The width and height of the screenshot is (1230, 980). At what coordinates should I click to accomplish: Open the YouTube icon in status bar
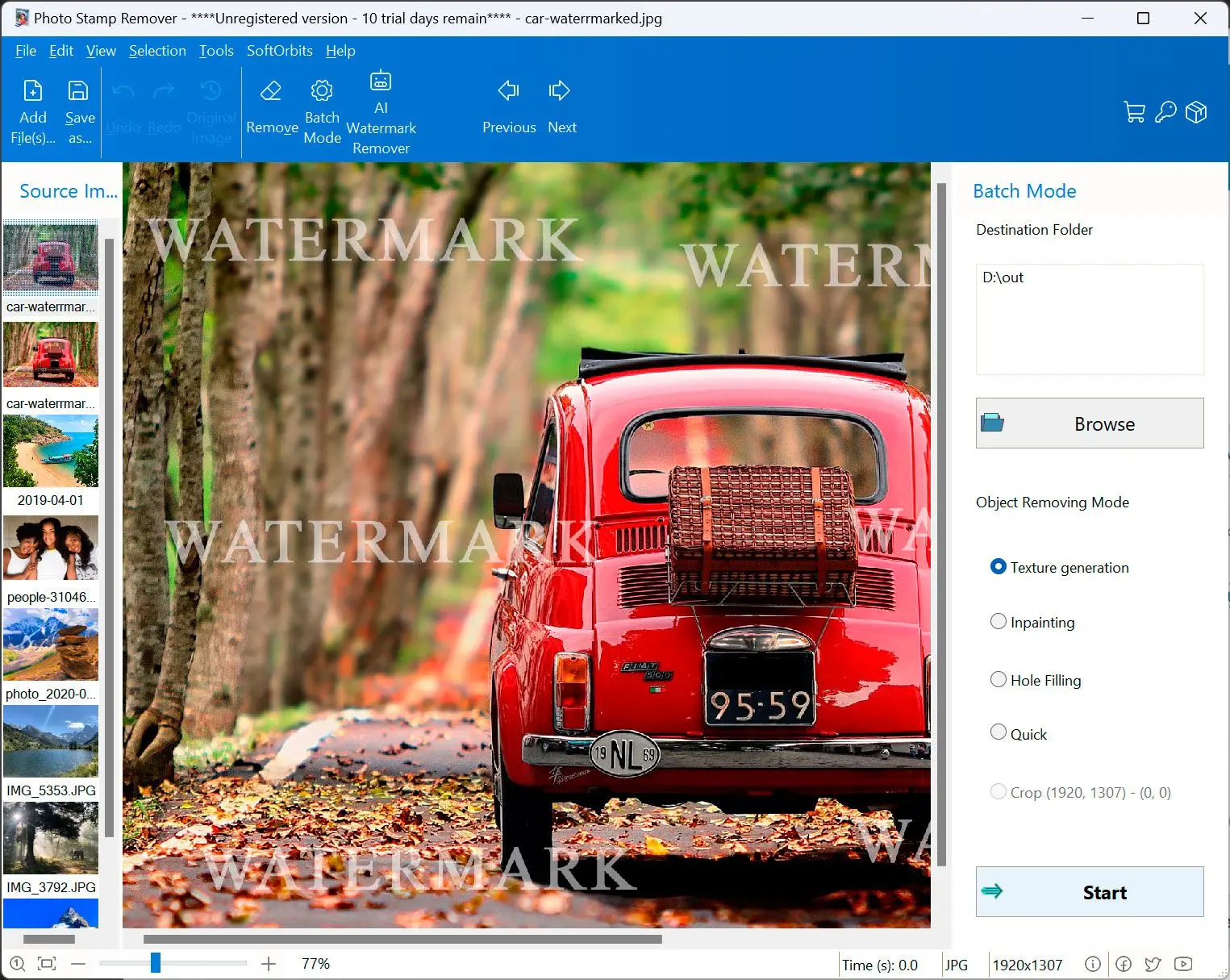(1183, 964)
